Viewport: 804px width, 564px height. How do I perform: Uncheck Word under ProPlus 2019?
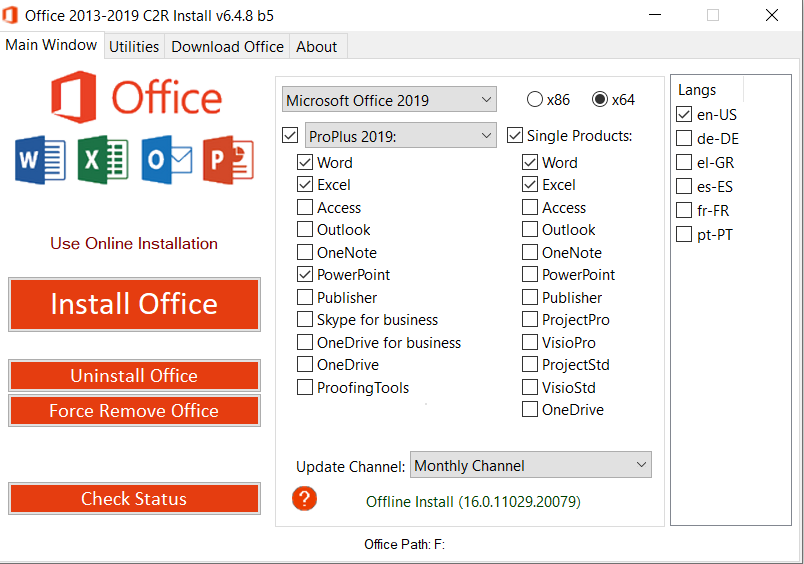(305, 163)
